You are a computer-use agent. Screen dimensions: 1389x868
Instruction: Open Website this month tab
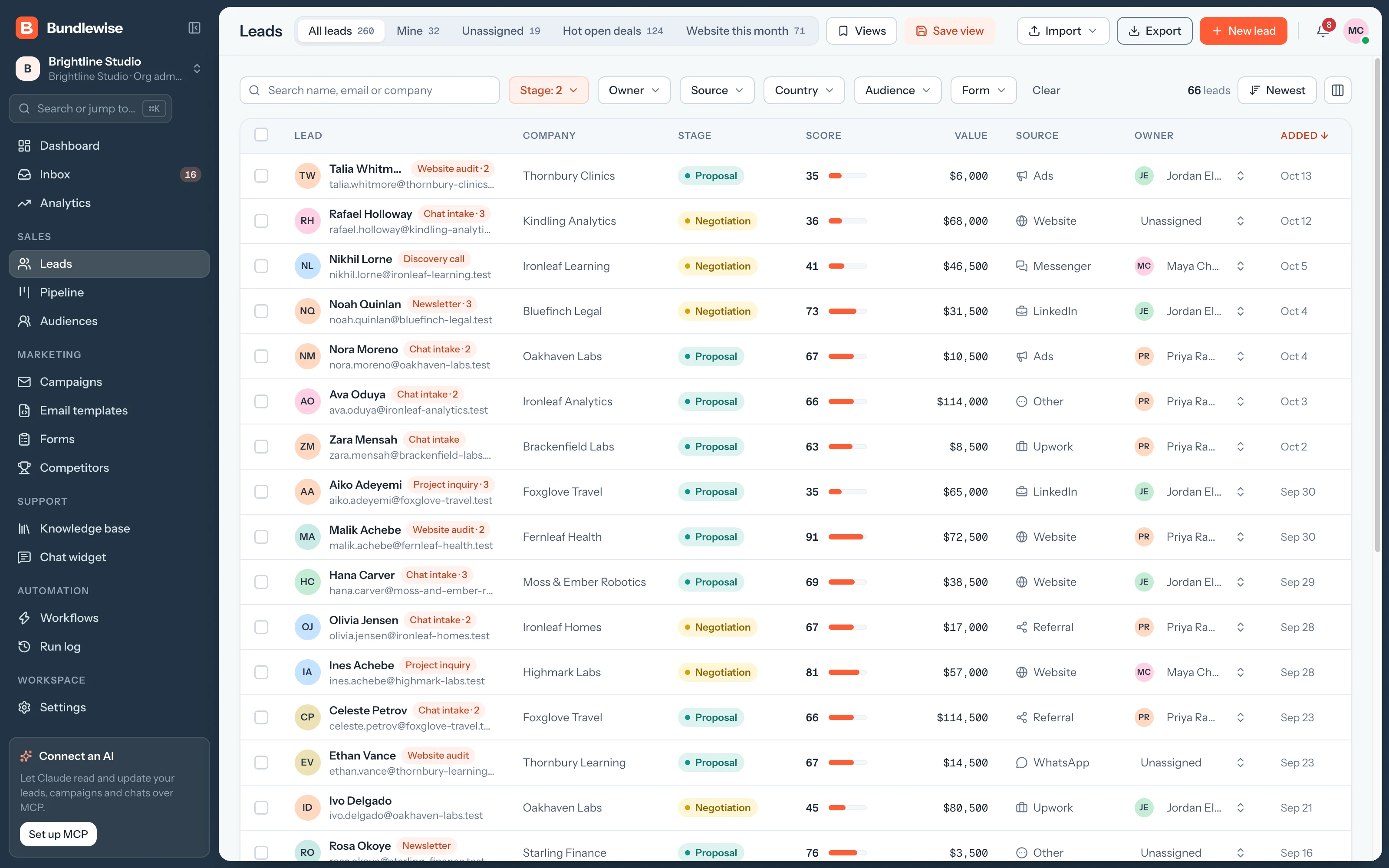click(745, 31)
